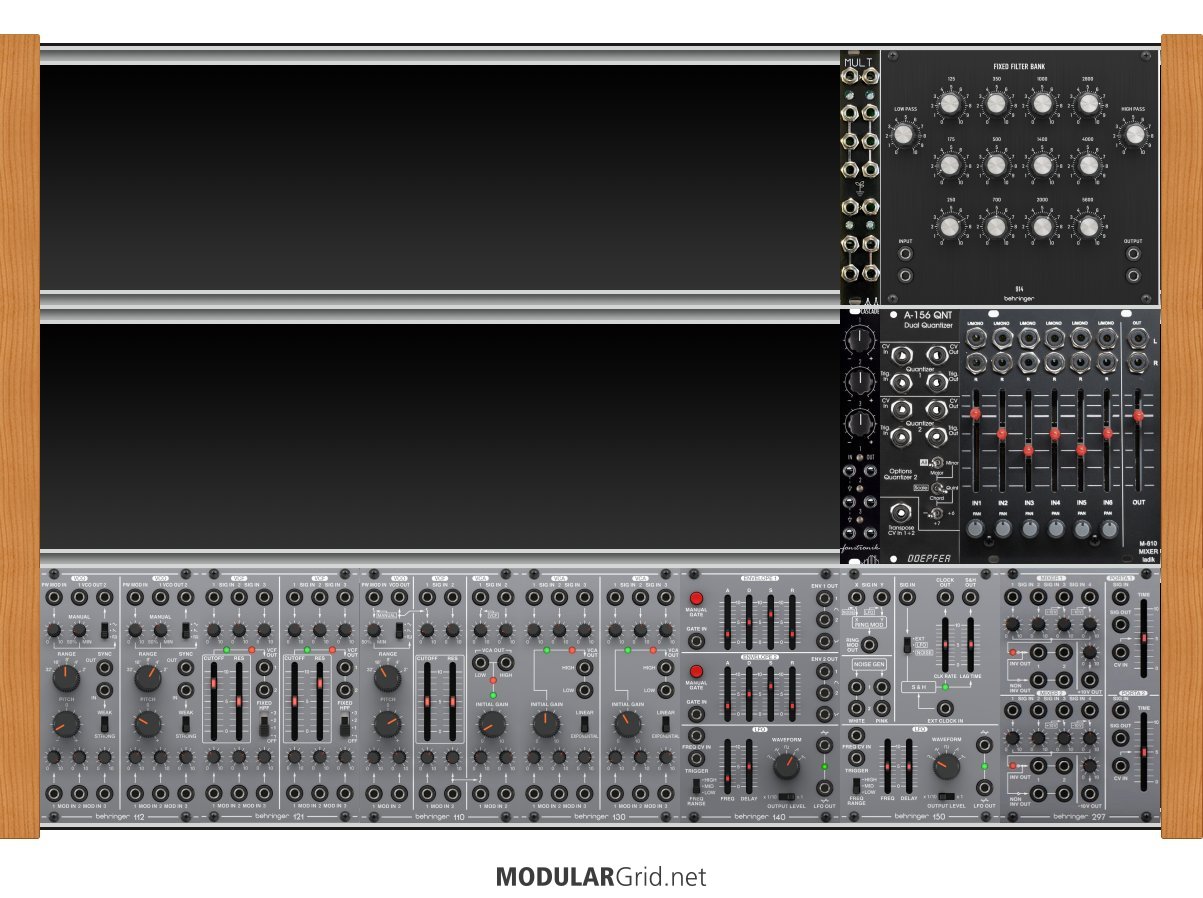The width and height of the screenshot is (1203, 898).
Task: Select the HIGH PASS knob on Fixed Filter Bank
Action: (1134, 134)
